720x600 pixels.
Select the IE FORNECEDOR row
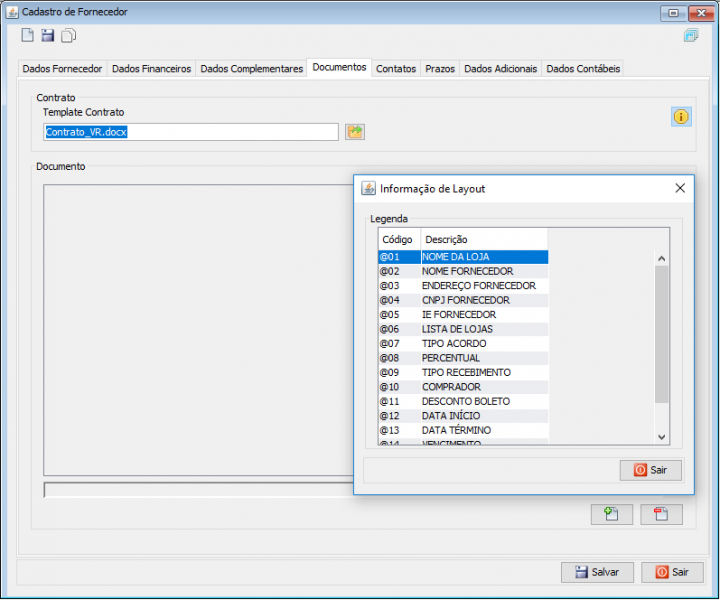pos(463,315)
